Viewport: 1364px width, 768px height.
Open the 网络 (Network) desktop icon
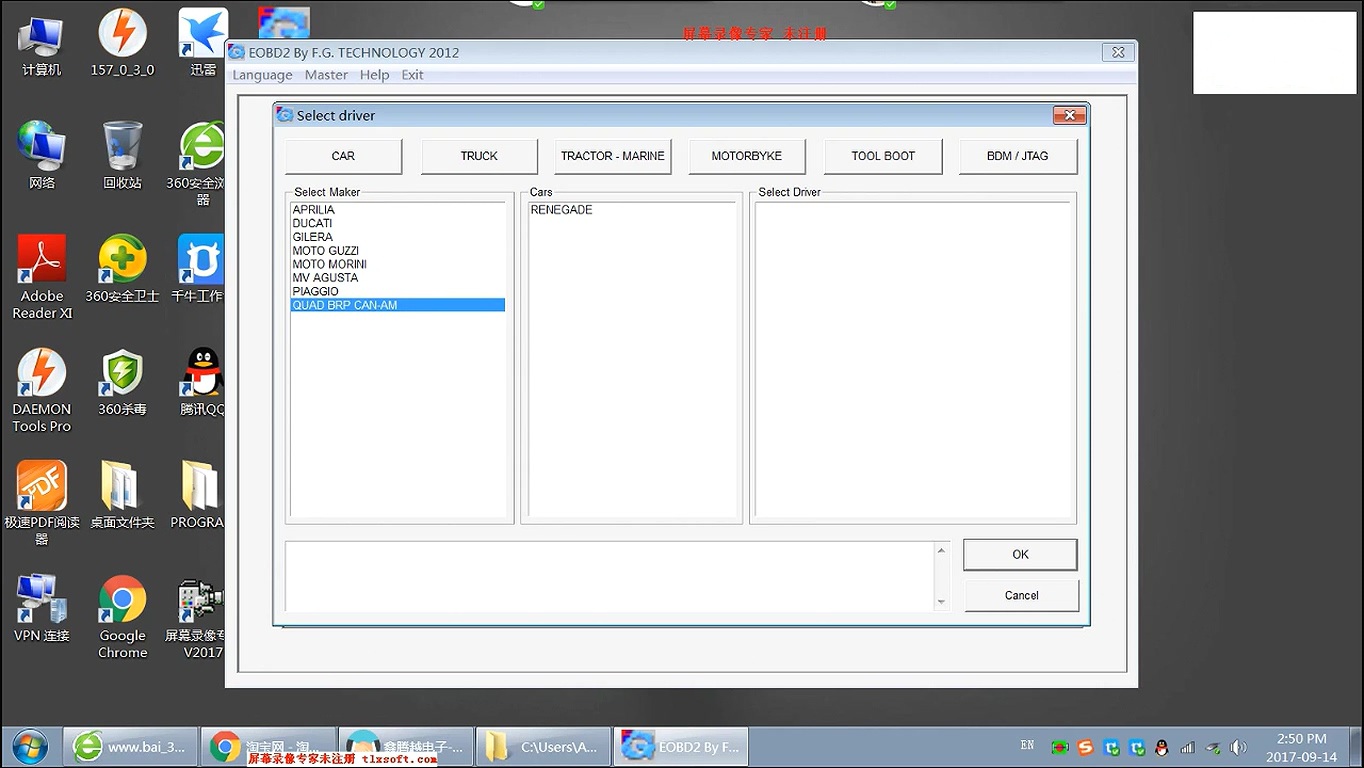click(42, 155)
